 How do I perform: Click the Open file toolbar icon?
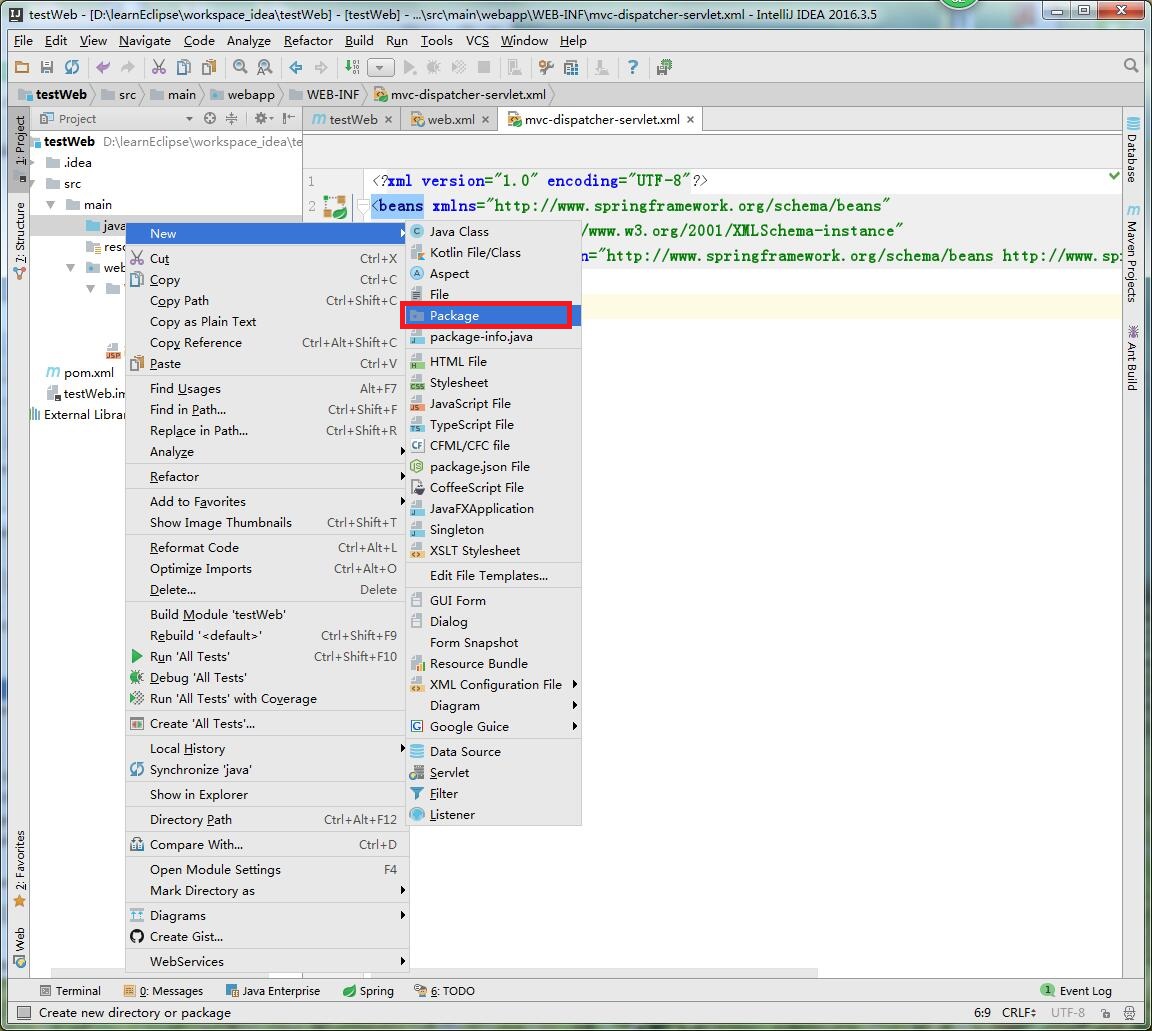click(22, 68)
